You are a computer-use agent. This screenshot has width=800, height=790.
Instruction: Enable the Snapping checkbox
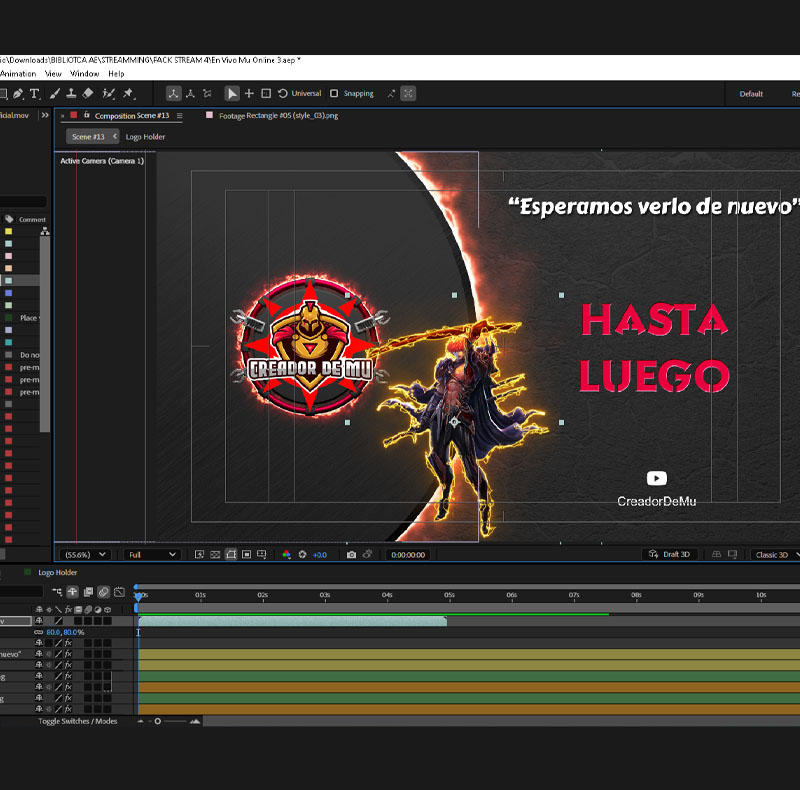(x=334, y=93)
